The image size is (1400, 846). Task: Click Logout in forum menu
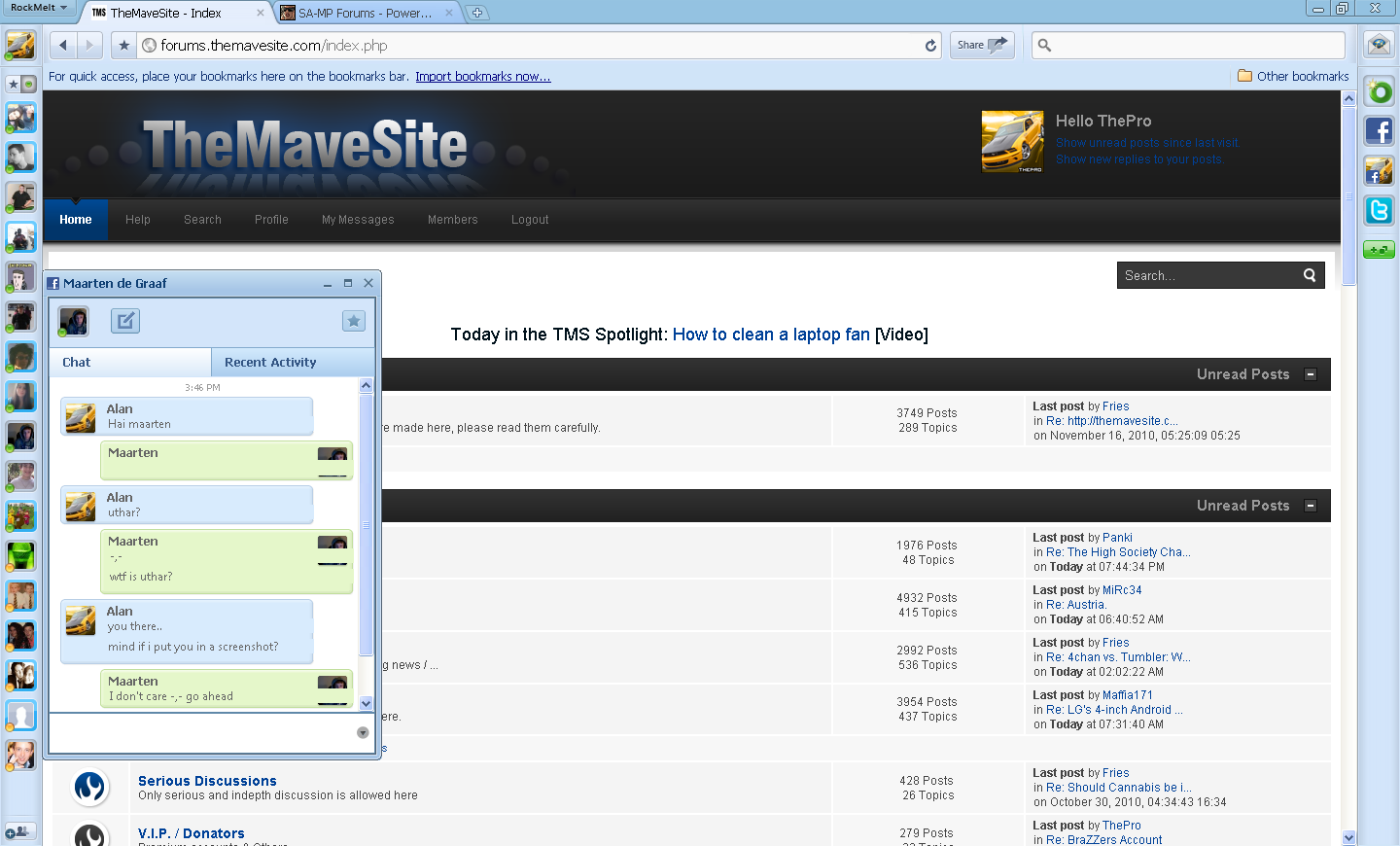click(x=530, y=220)
